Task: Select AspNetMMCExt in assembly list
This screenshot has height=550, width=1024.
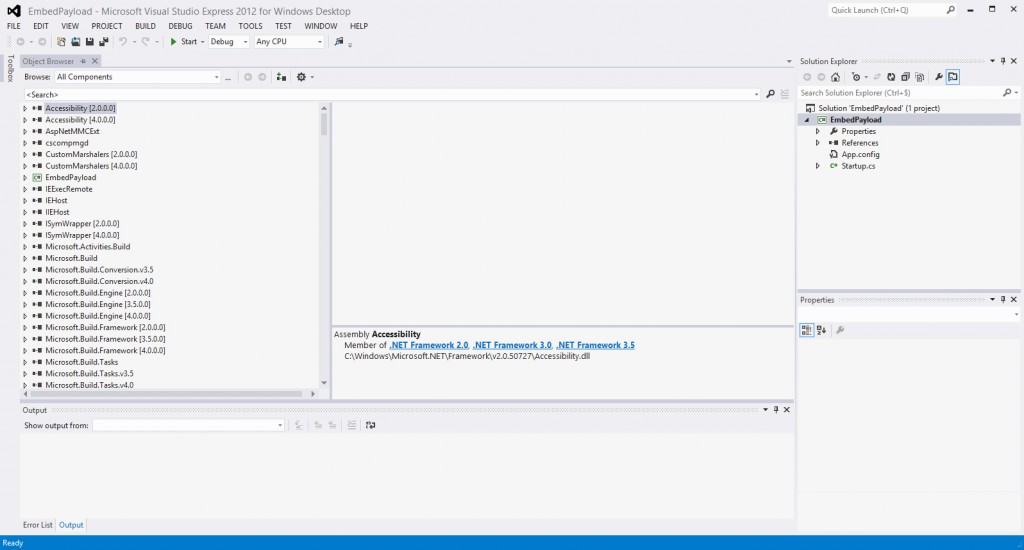Action: point(72,131)
